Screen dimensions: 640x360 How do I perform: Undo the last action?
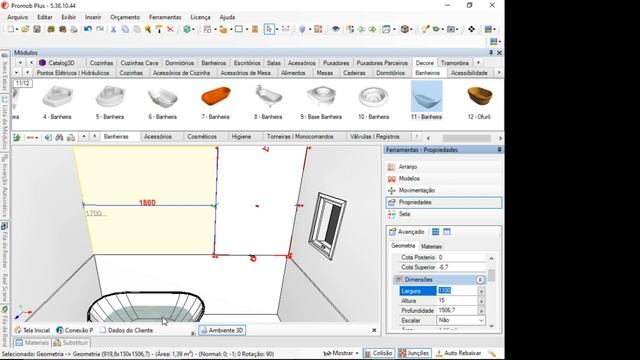[x=88, y=29]
